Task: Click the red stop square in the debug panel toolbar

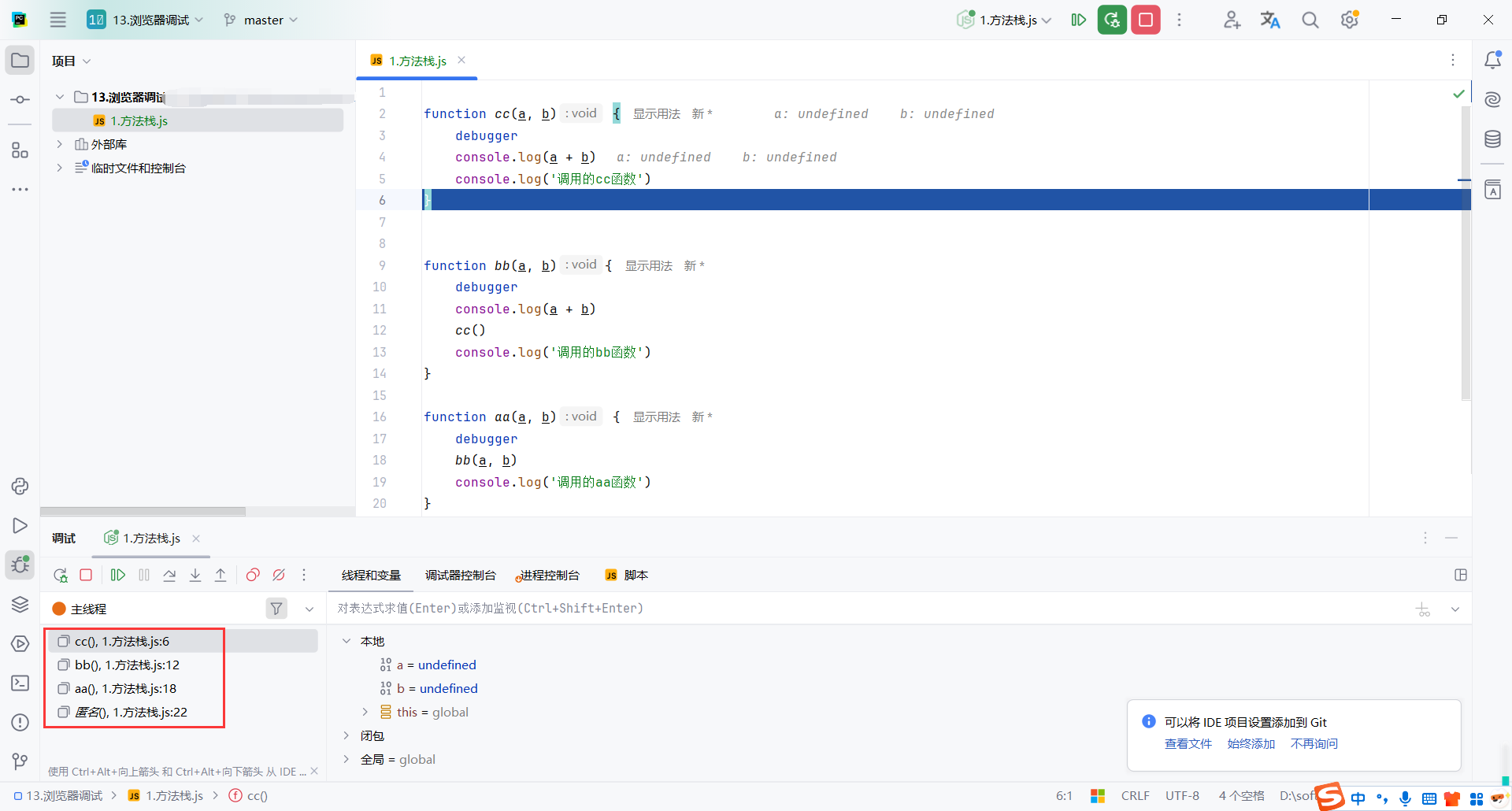Action: coord(86,575)
